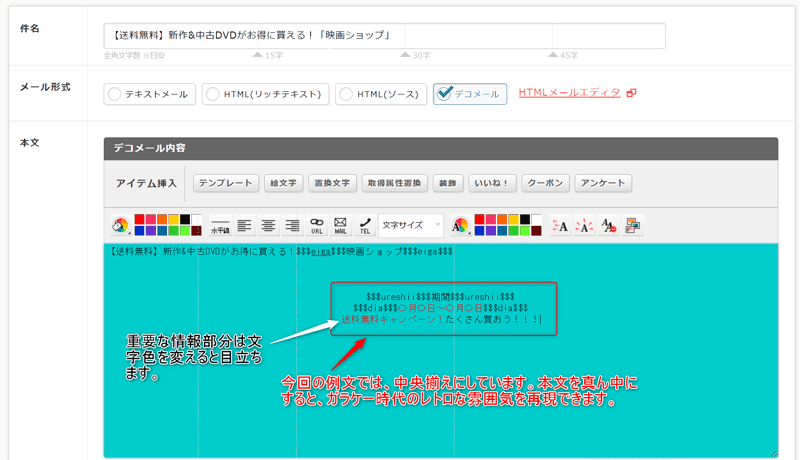800x460 pixels.
Task: Align text to the right
Action: pyautogui.click(x=292, y=225)
